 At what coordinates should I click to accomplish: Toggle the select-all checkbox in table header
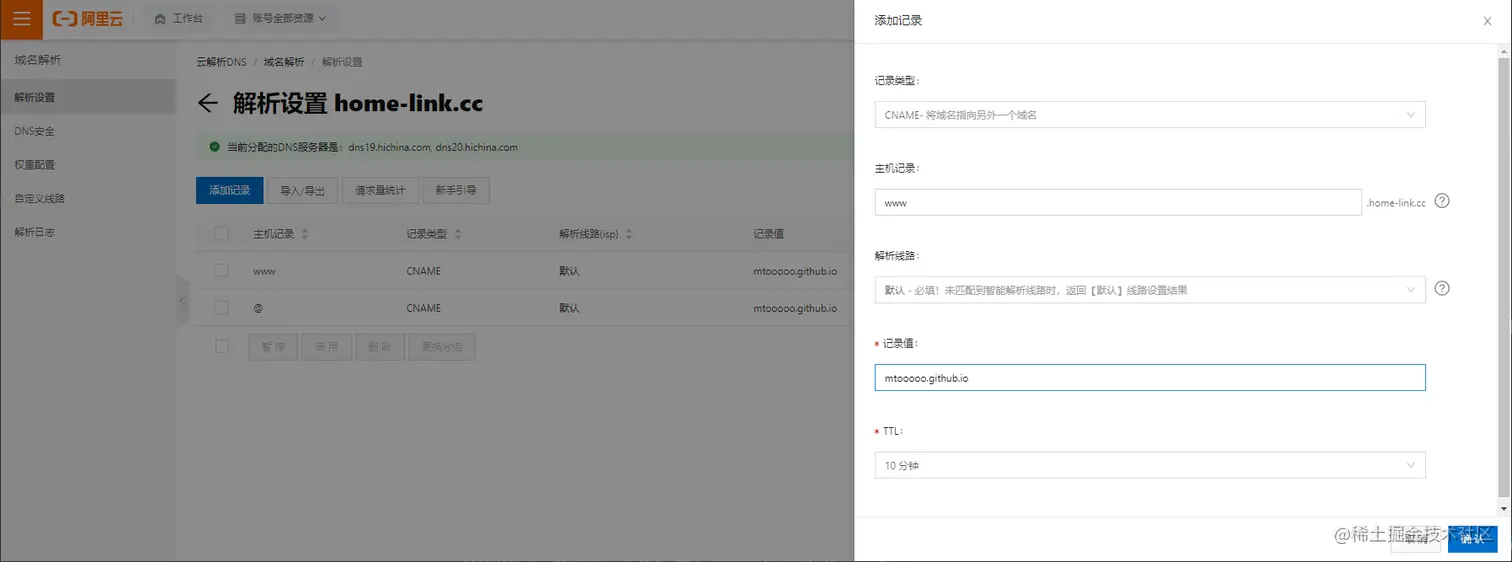[x=222, y=234]
